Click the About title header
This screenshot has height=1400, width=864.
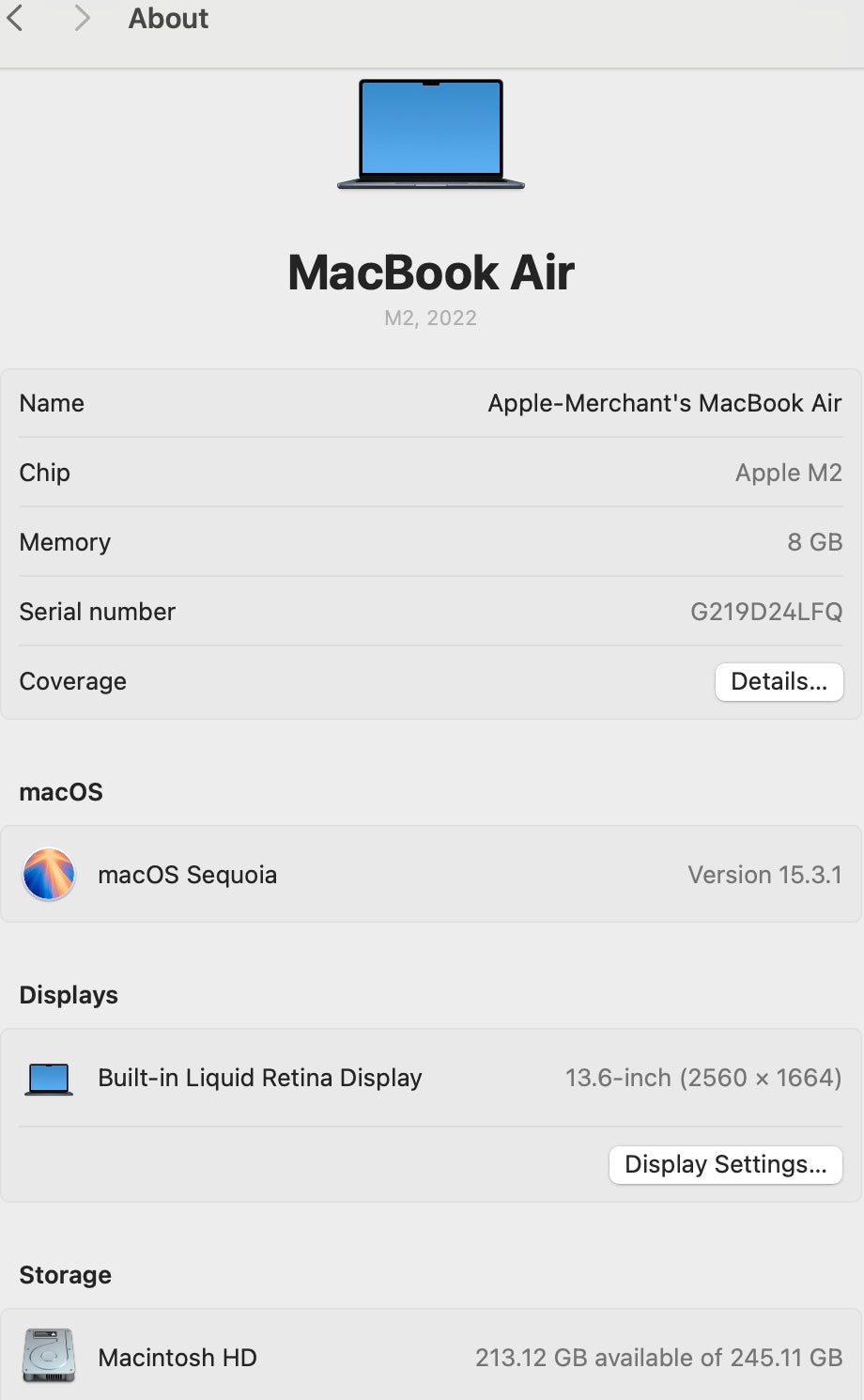pyautogui.click(x=168, y=18)
